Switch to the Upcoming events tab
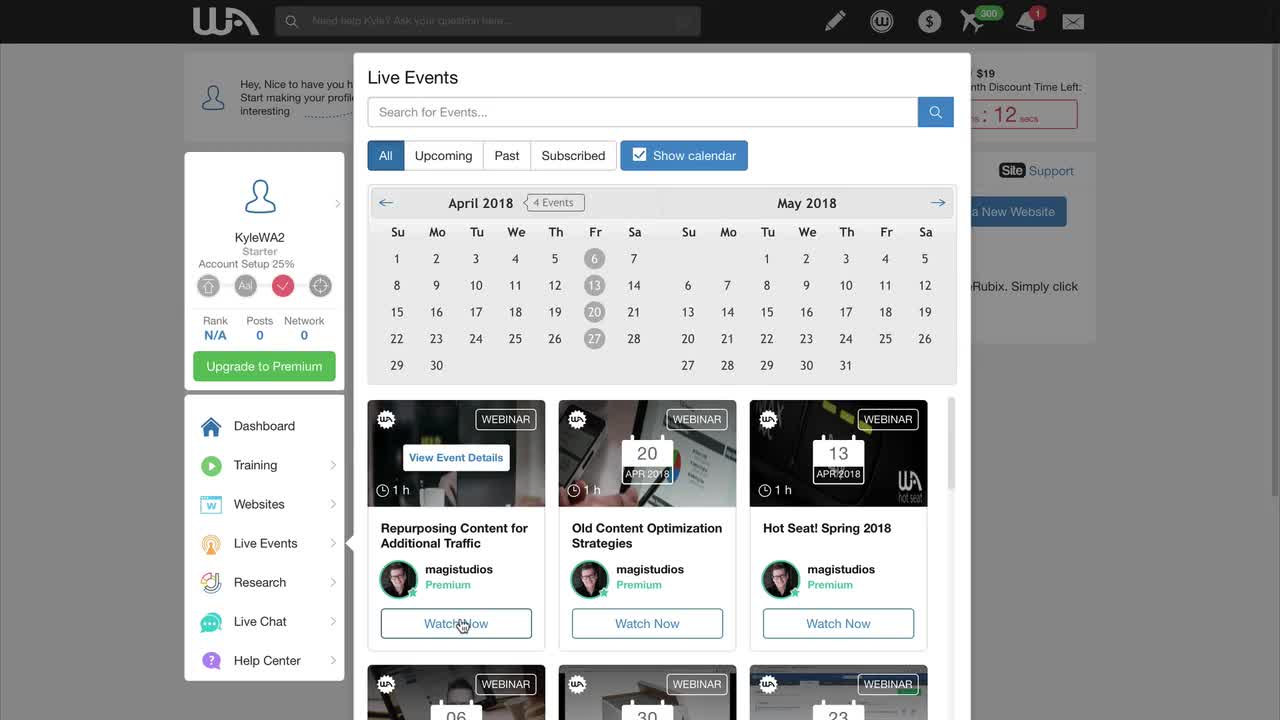Image resolution: width=1280 pixels, height=720 pixels. coord(443,155)
